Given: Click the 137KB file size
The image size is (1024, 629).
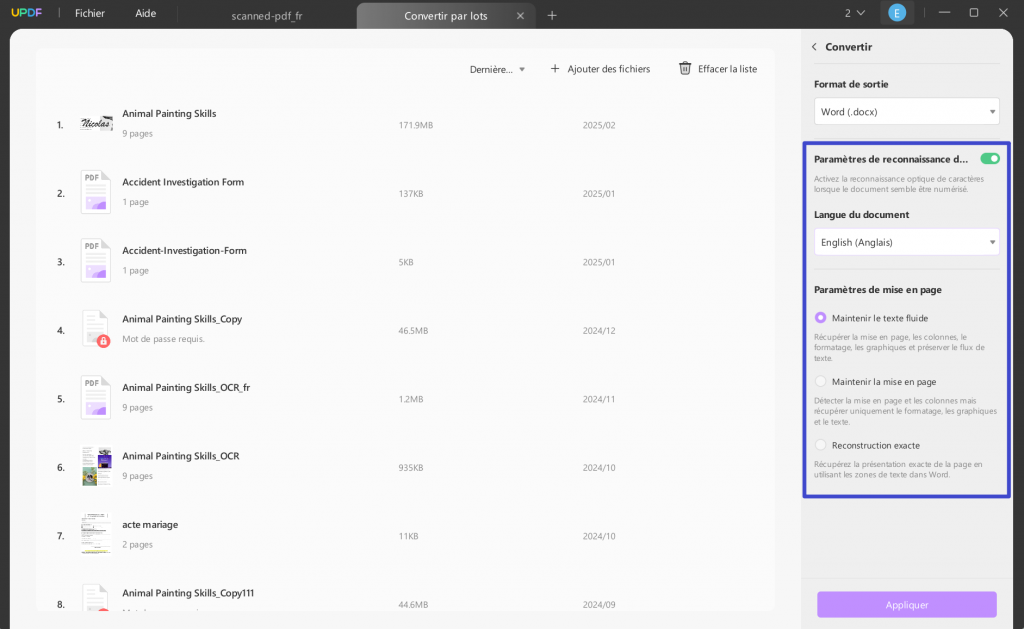Looking at the screenshot, I should (411, 194).
